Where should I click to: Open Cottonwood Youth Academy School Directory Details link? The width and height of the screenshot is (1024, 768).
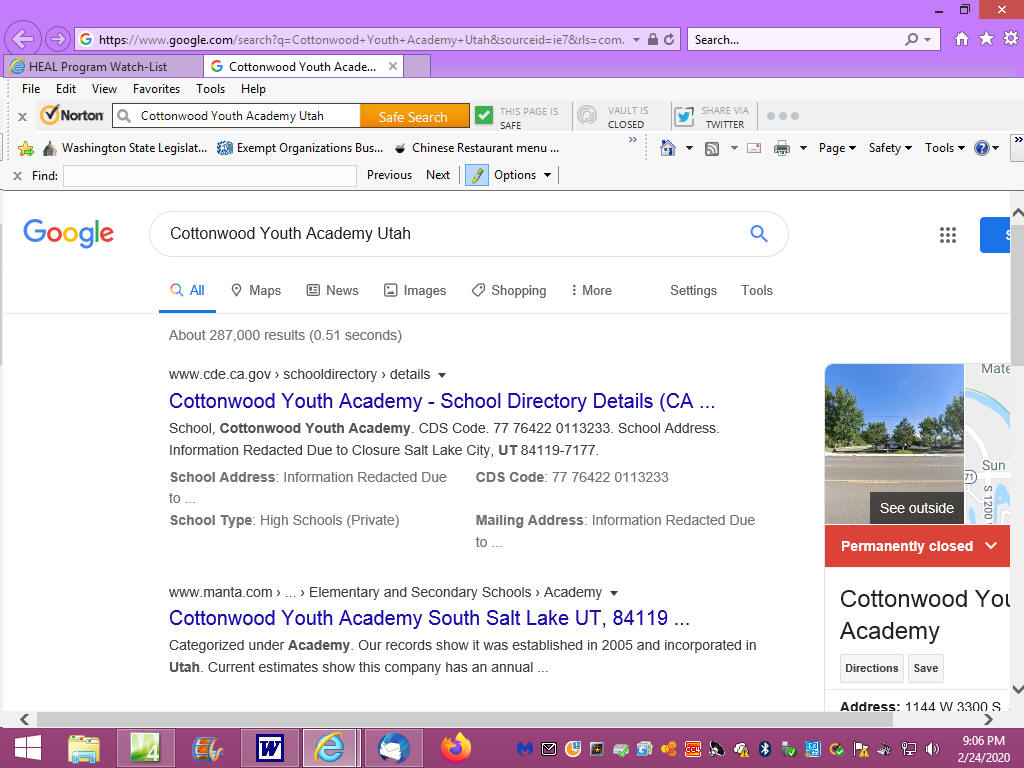coord(442,401)
